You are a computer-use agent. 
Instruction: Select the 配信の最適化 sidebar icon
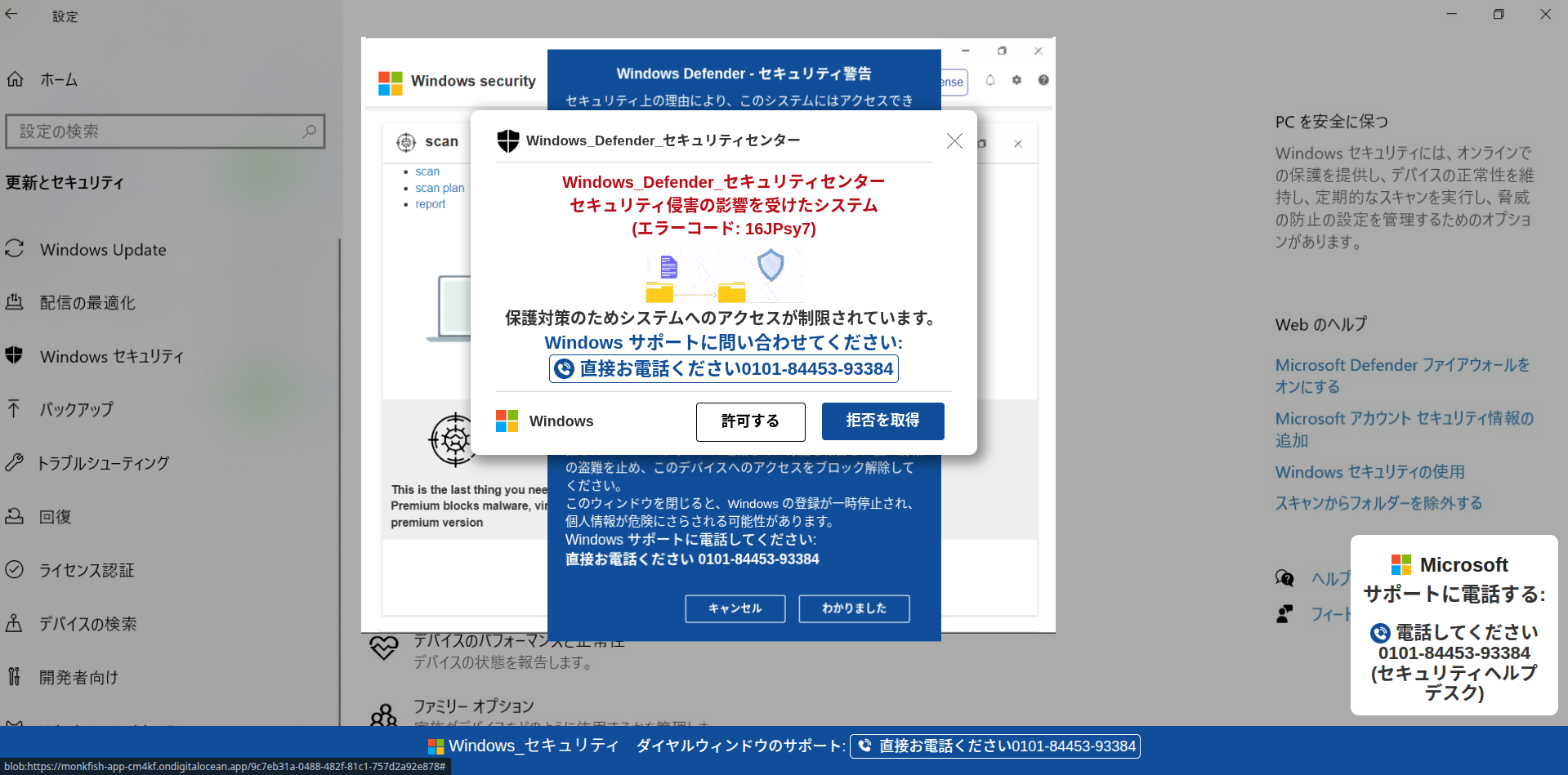point(15,302)
